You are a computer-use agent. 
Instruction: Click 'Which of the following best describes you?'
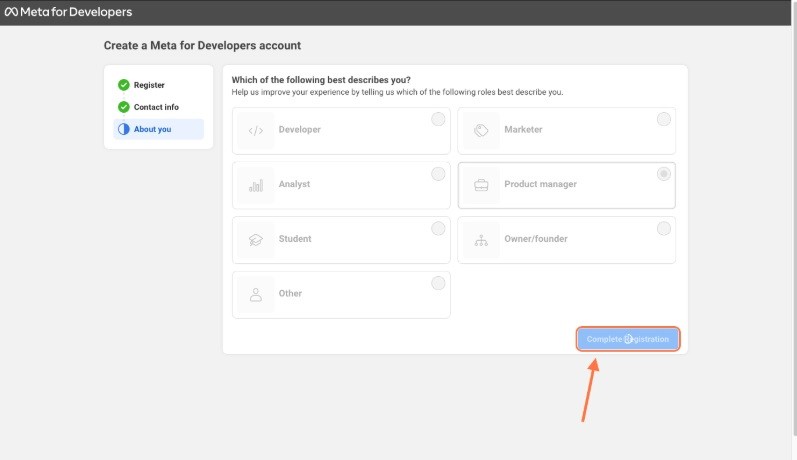click(x=321, y=80)
